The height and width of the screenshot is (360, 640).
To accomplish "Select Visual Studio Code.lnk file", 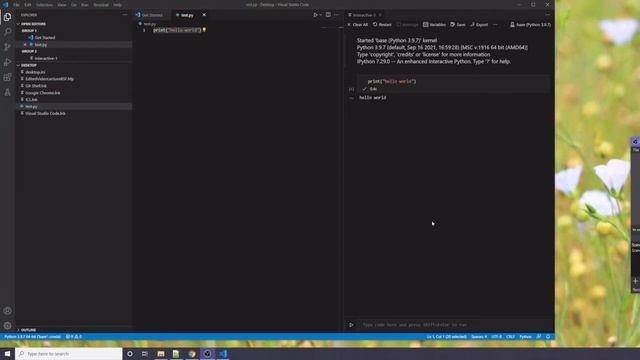I will click(45, 113).
